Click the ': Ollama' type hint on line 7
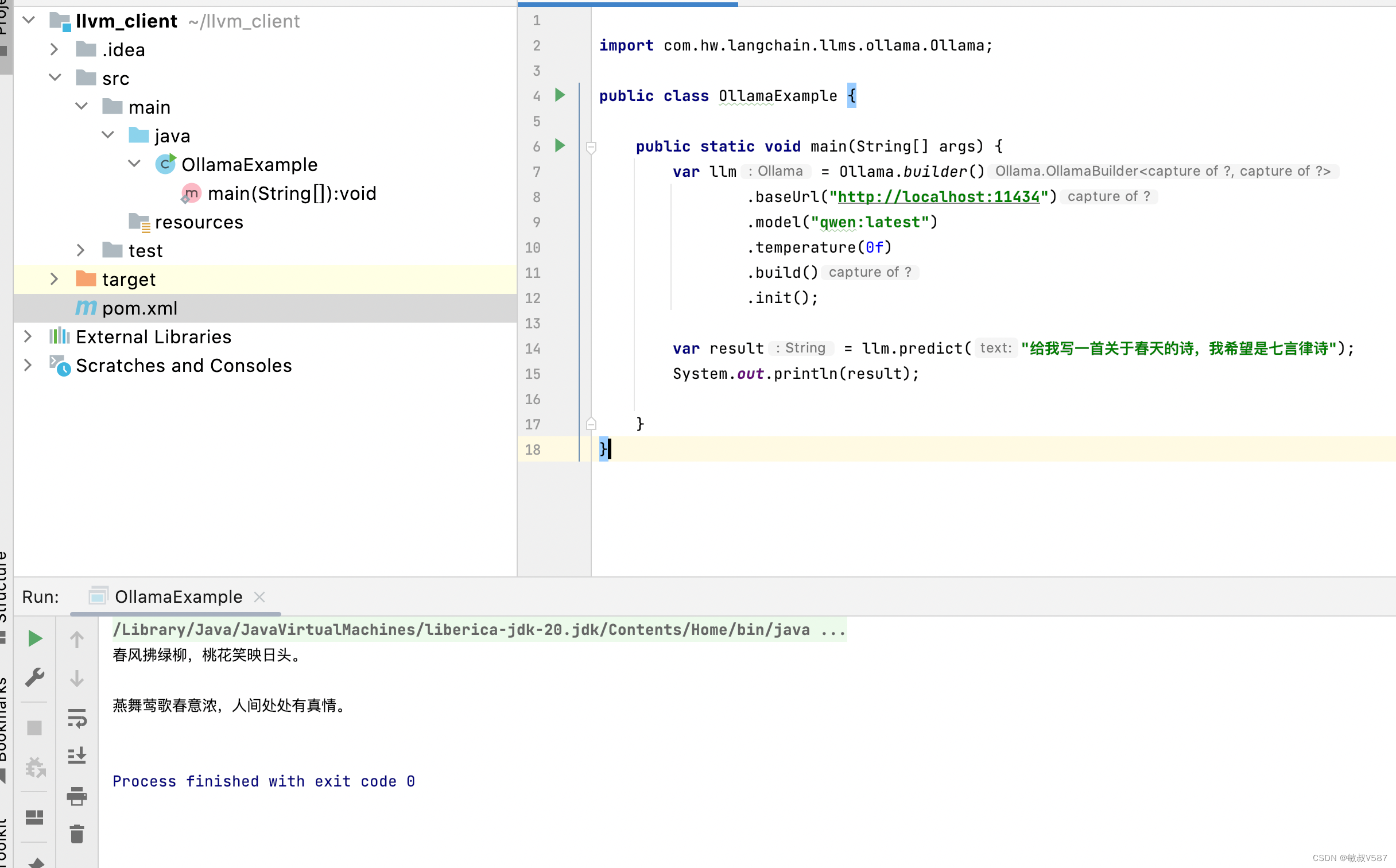Screen dimensions: 1396x868 (x=776, y=171)
